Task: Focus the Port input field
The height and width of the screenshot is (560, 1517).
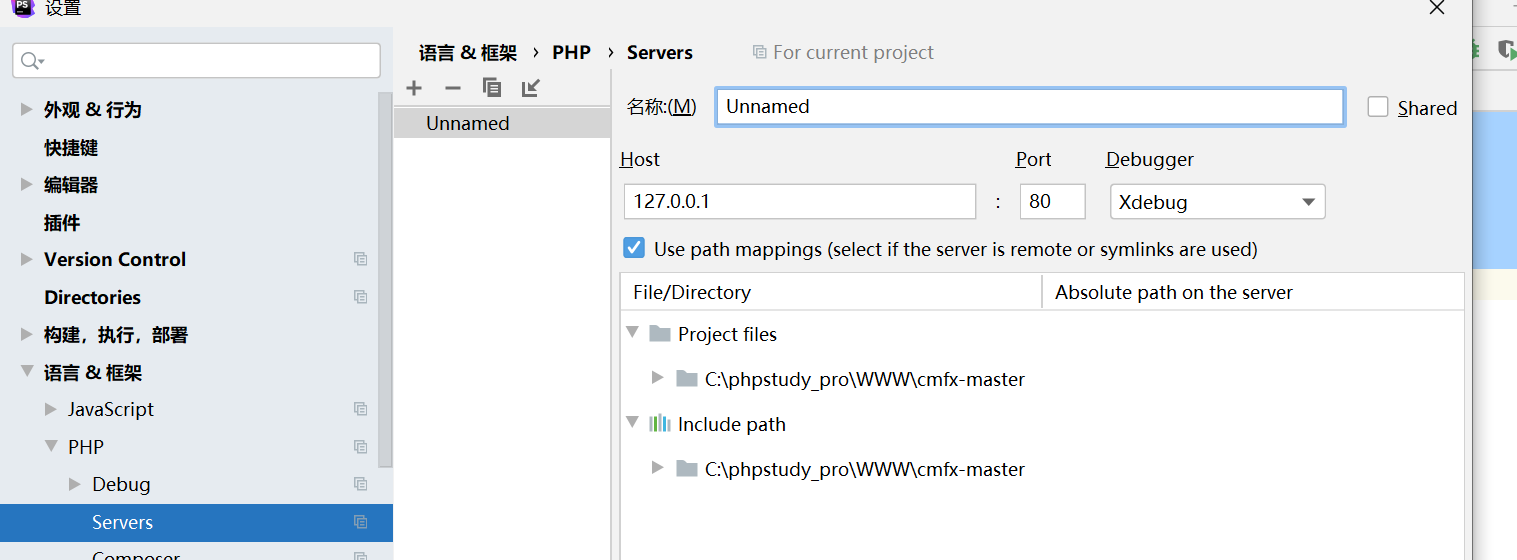Action: (x=1052, y=201)
